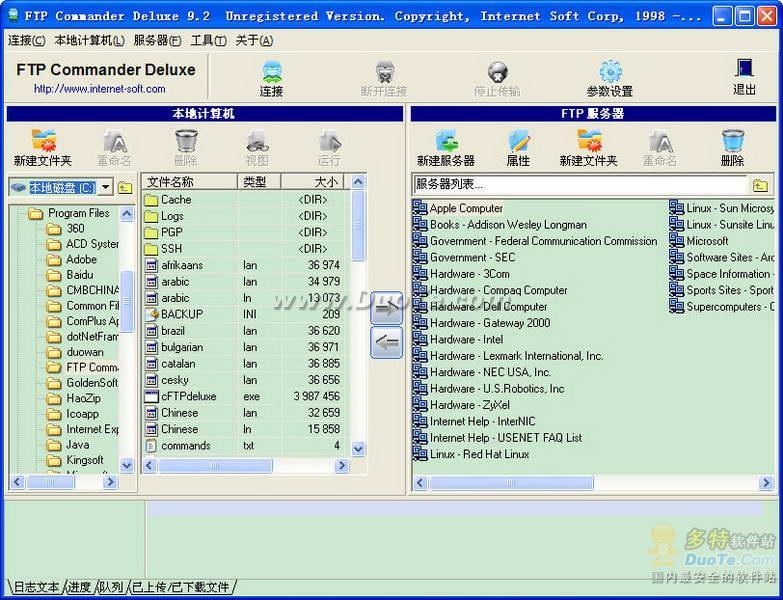The image size is (783, 600).
Task: Click server list parent folder up icon
Action: pos(760,185)
